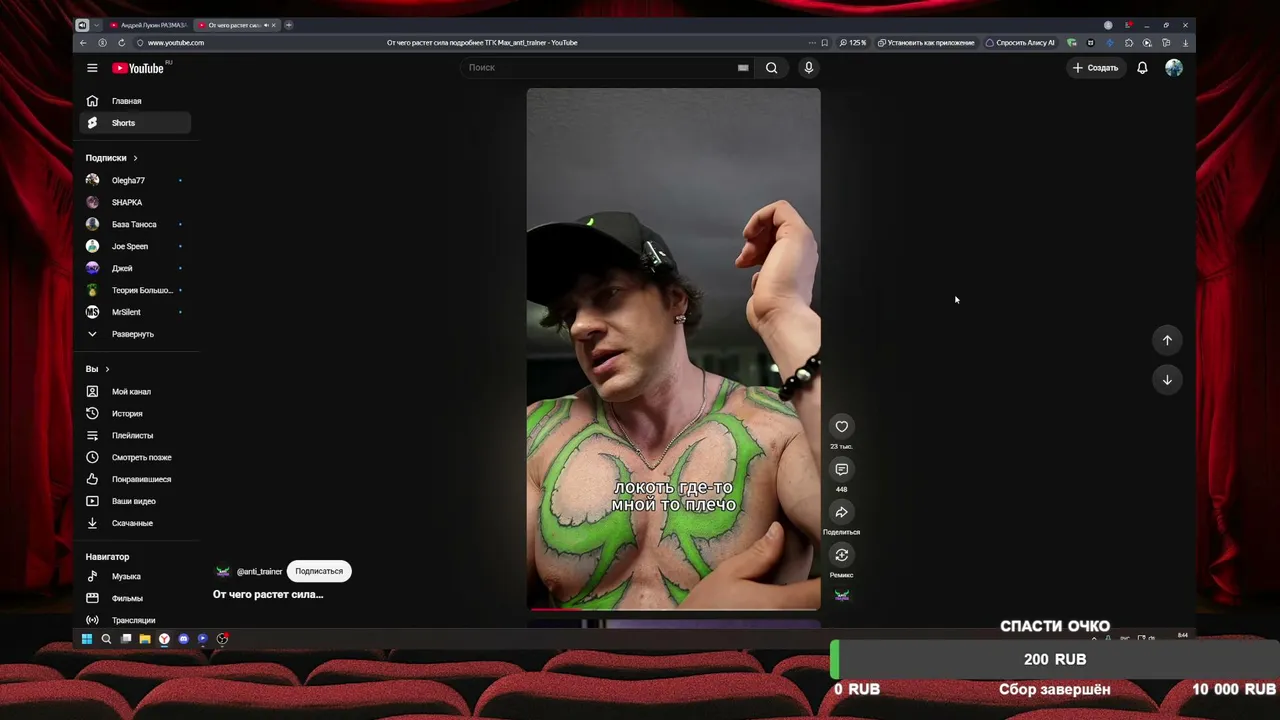Open Понравившиеся in the sidebar
Image resolution: width=1280 pixels, height=720 pixels.
pyautogui.click(x=135, y=479)
